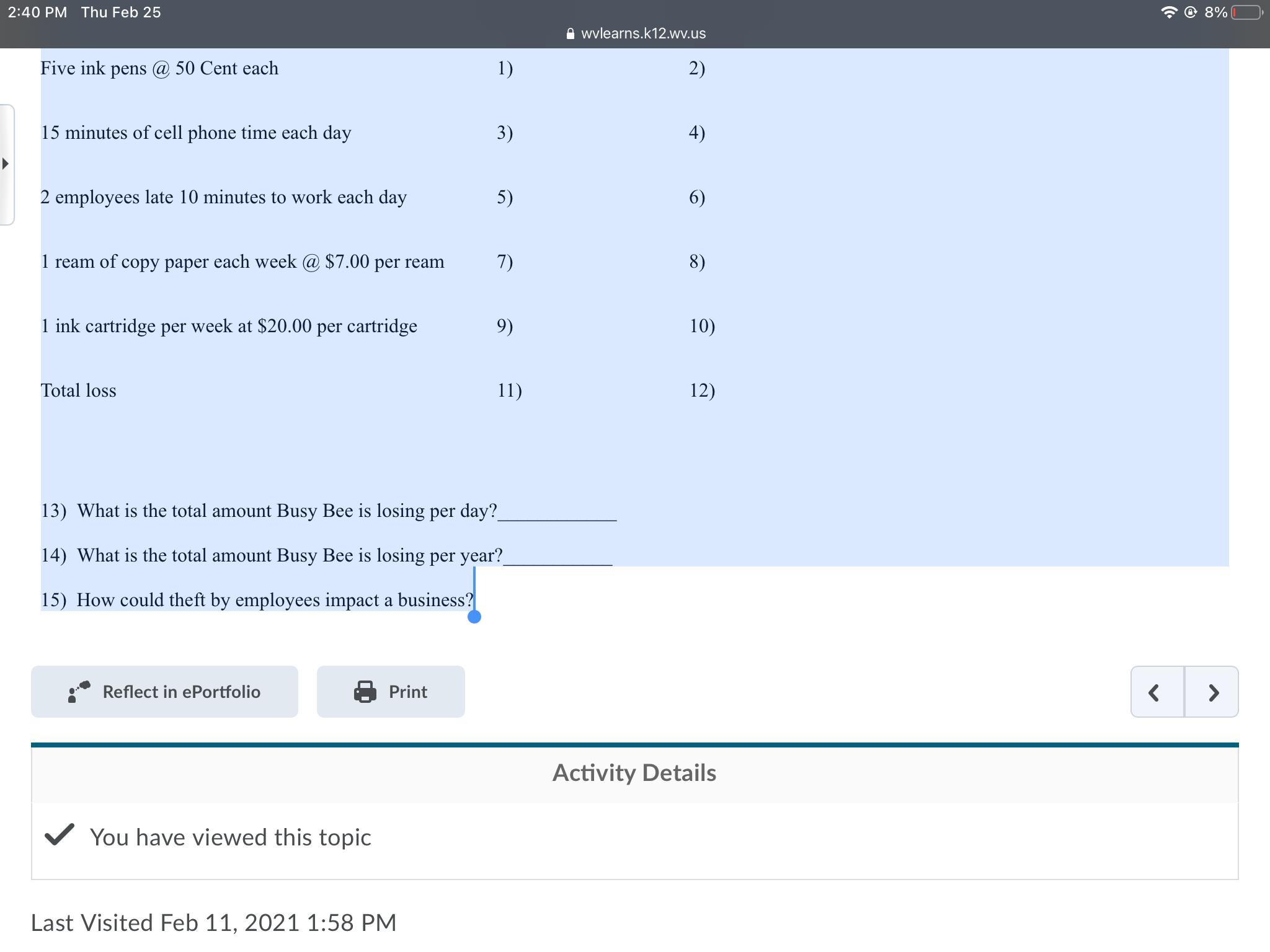Image resolution: width=1270 pixels, height=952 pixels.
Task: Expand the left side panel arrow
Action: tap(6, 164)
